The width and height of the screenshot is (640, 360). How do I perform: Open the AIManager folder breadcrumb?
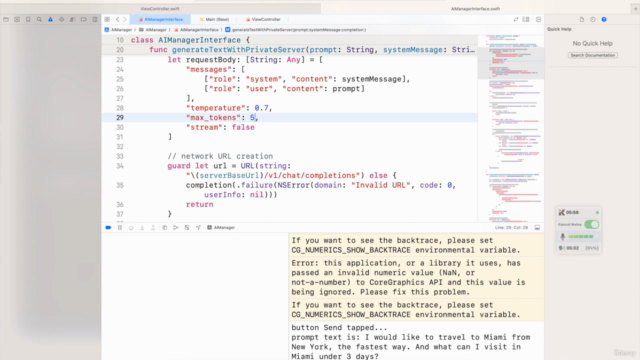153,30
